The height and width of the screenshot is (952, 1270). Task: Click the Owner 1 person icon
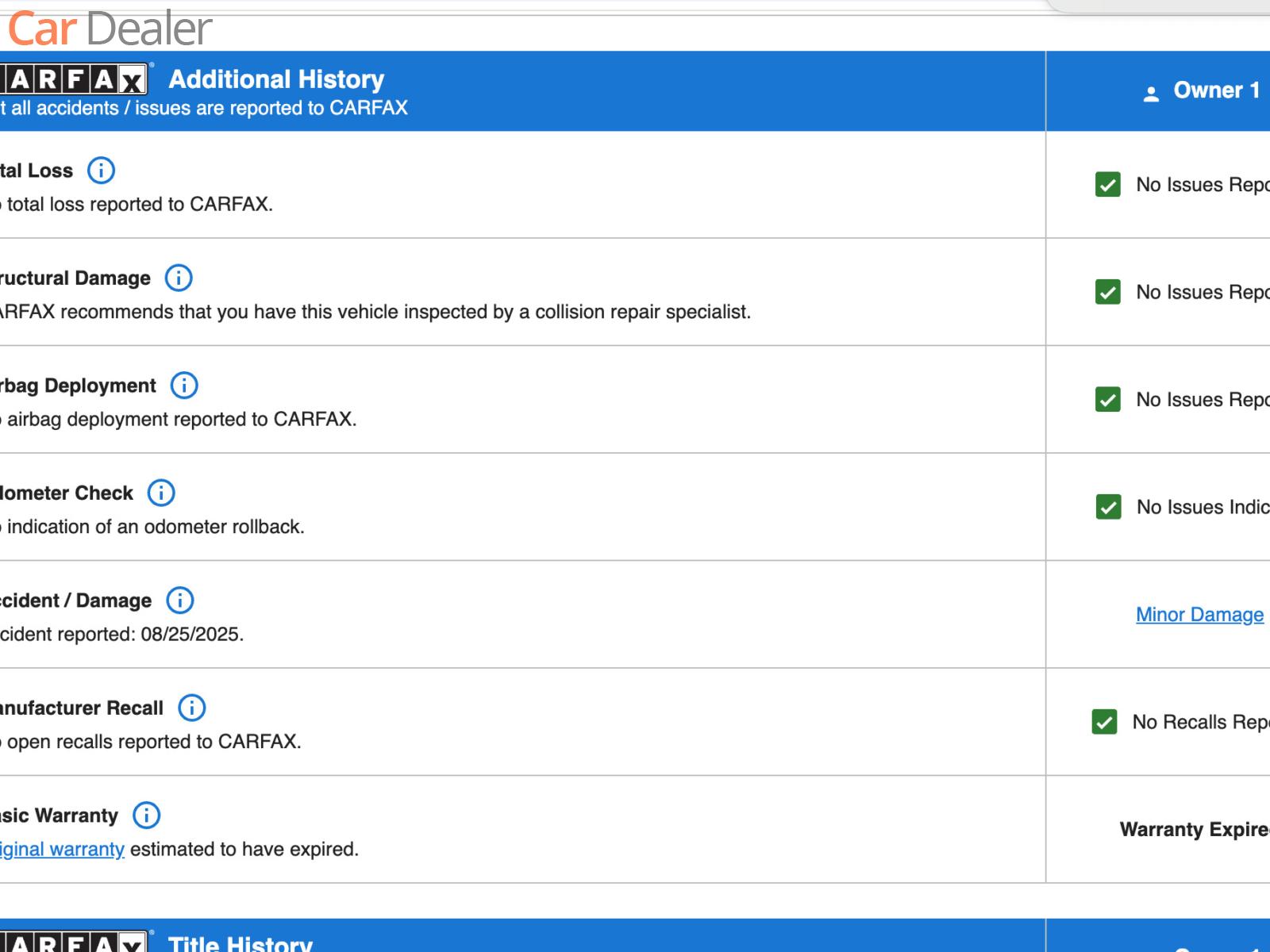tap(1151, 94)
